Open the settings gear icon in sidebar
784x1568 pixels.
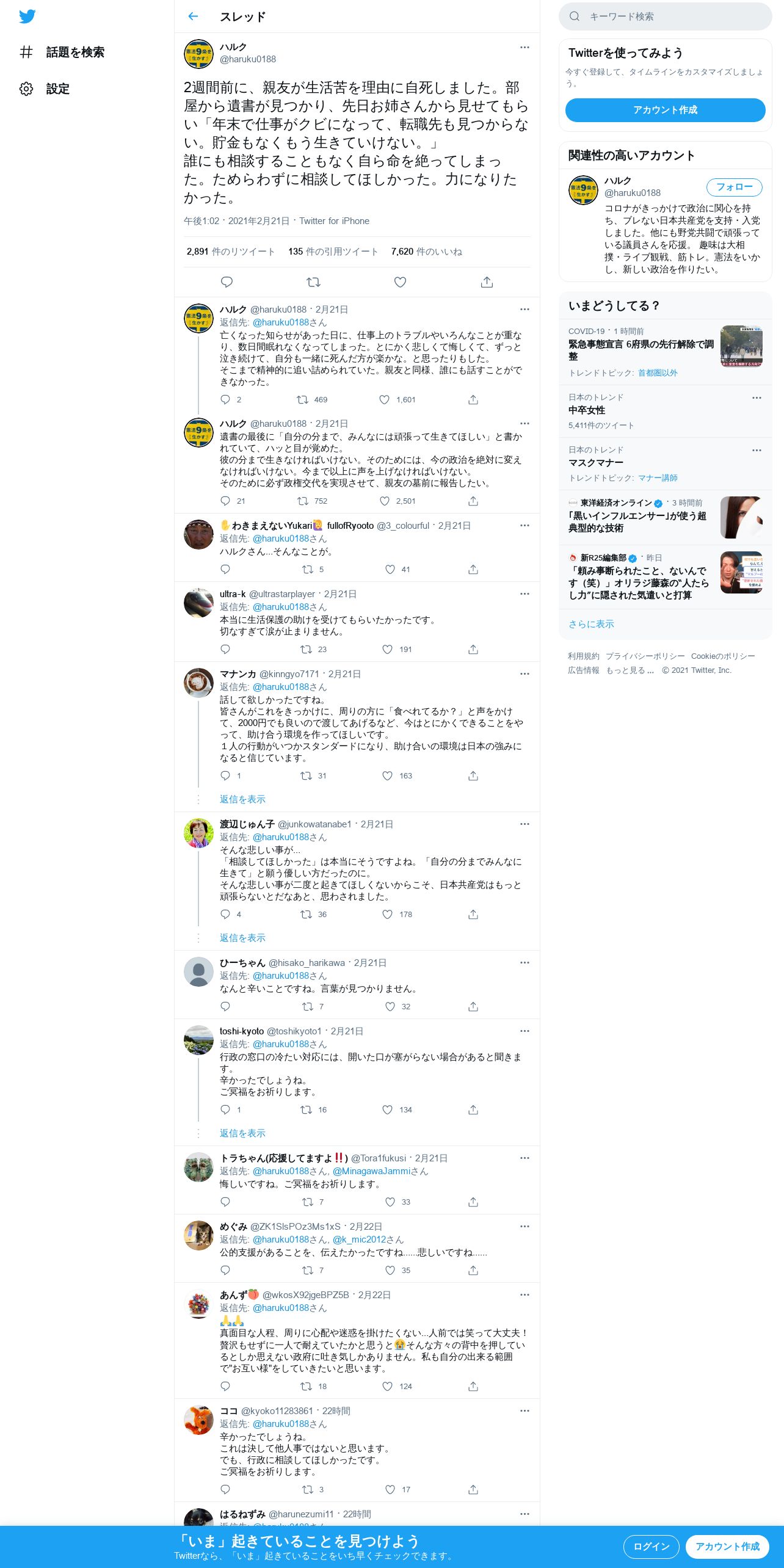26,89
